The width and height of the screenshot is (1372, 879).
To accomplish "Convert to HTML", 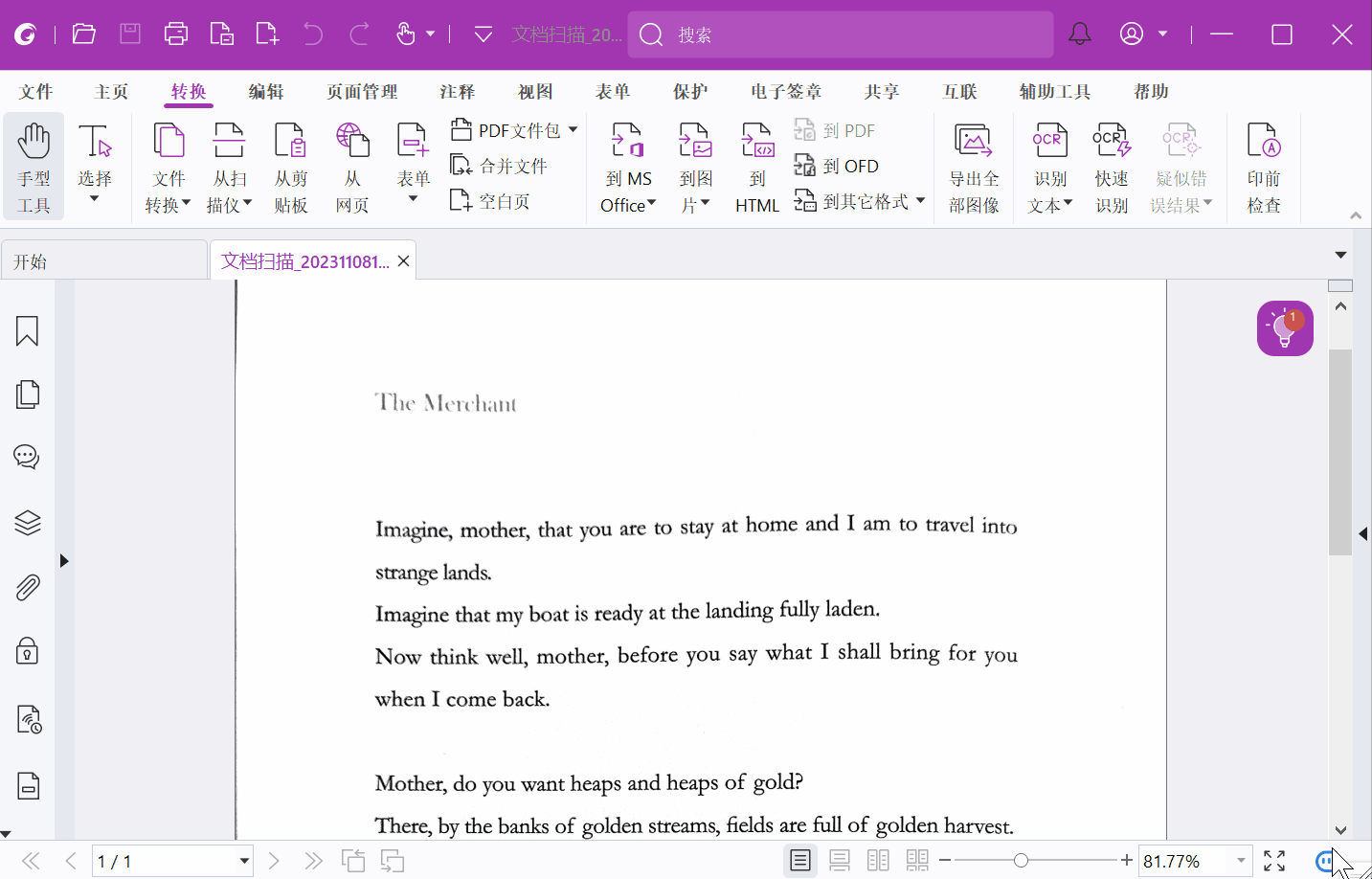I will click(x=757, y=167).
